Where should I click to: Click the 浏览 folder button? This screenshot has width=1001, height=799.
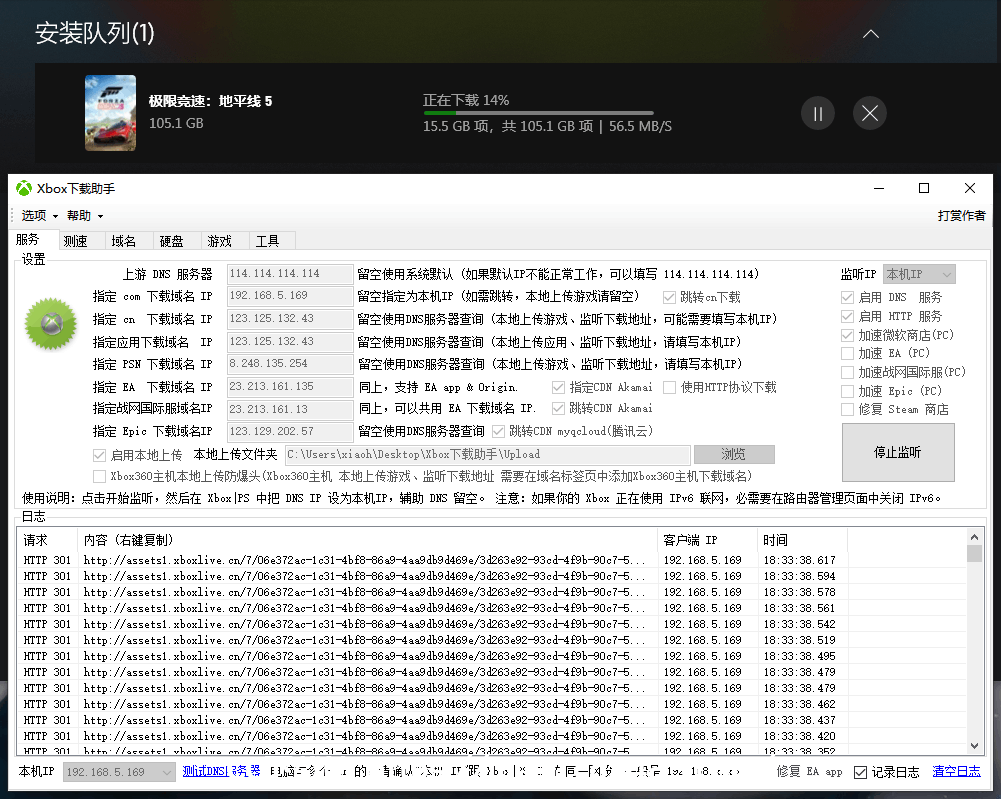point(734,454)
